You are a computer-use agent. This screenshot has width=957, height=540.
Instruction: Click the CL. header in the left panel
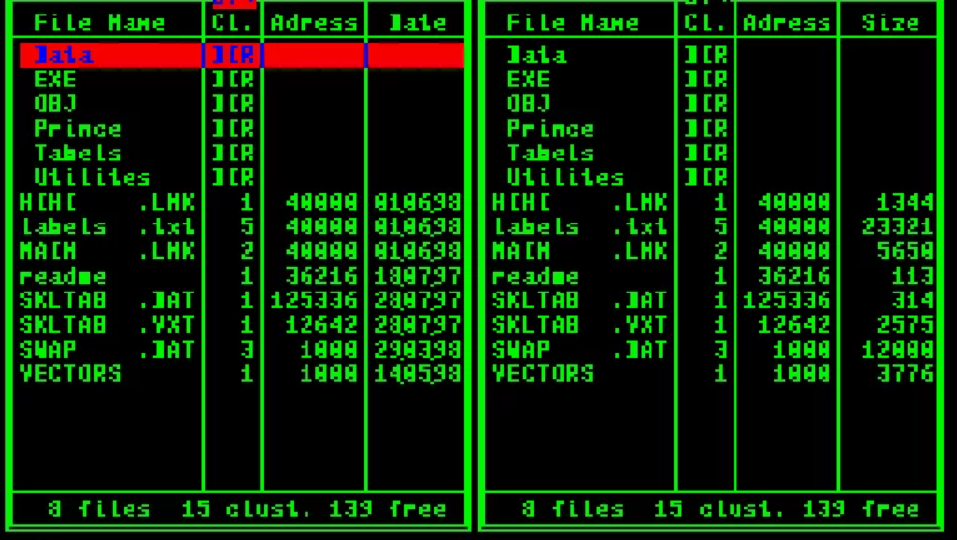tap(232, 23)
